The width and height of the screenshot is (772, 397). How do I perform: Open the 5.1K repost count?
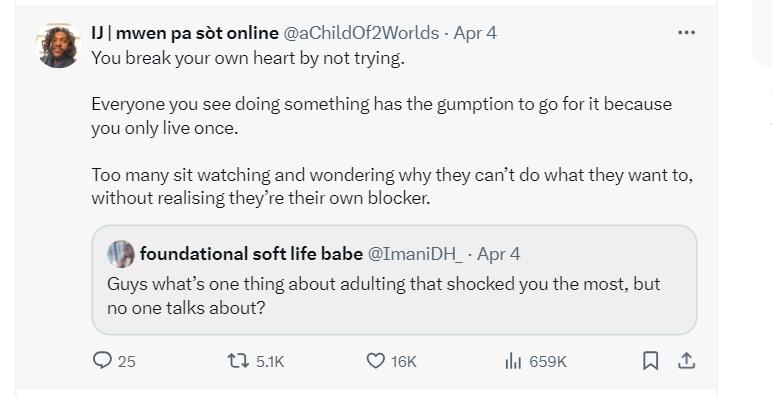270,362
